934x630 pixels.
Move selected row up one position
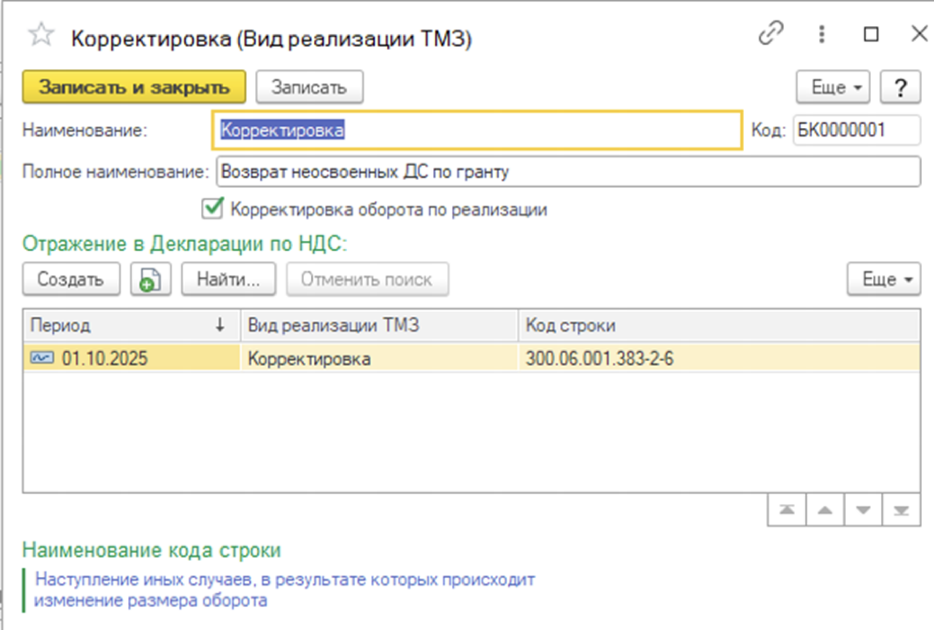click(825, 510)
